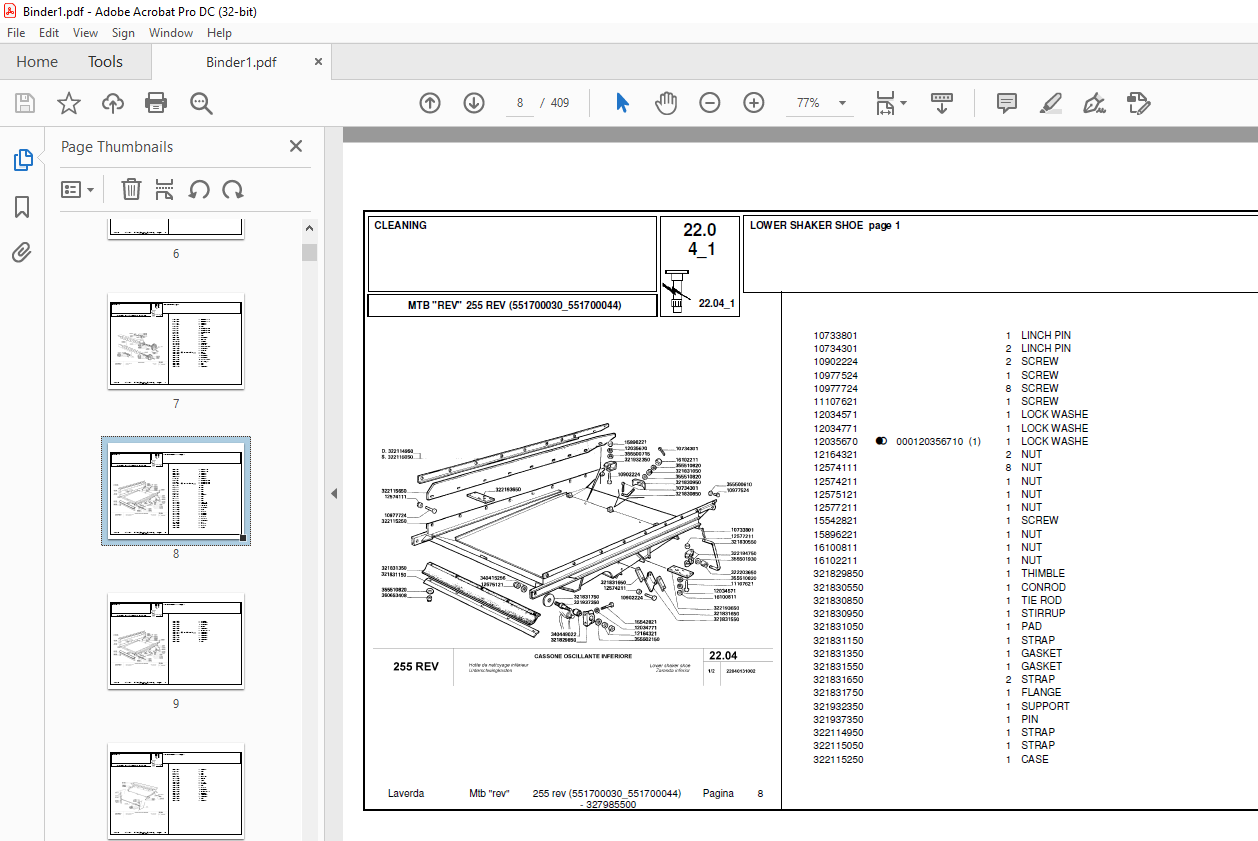Image resolution: width=1258 pixels, height=841 pixels.
Task: Open the Sign menu
Action: click(123, 33)
